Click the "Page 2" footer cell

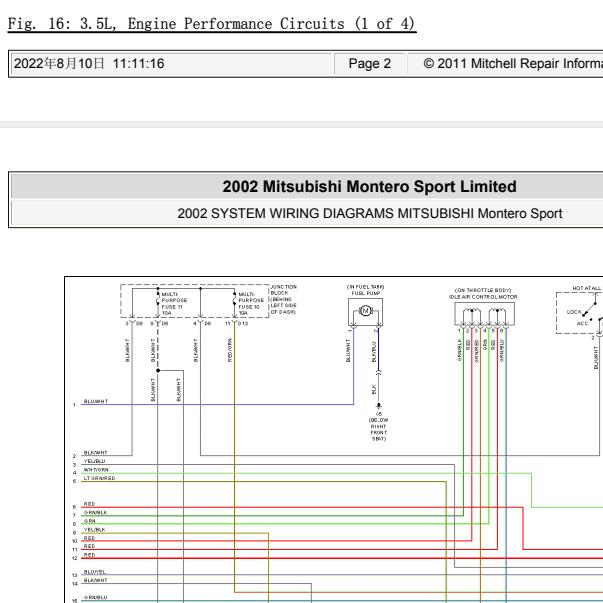370,63
